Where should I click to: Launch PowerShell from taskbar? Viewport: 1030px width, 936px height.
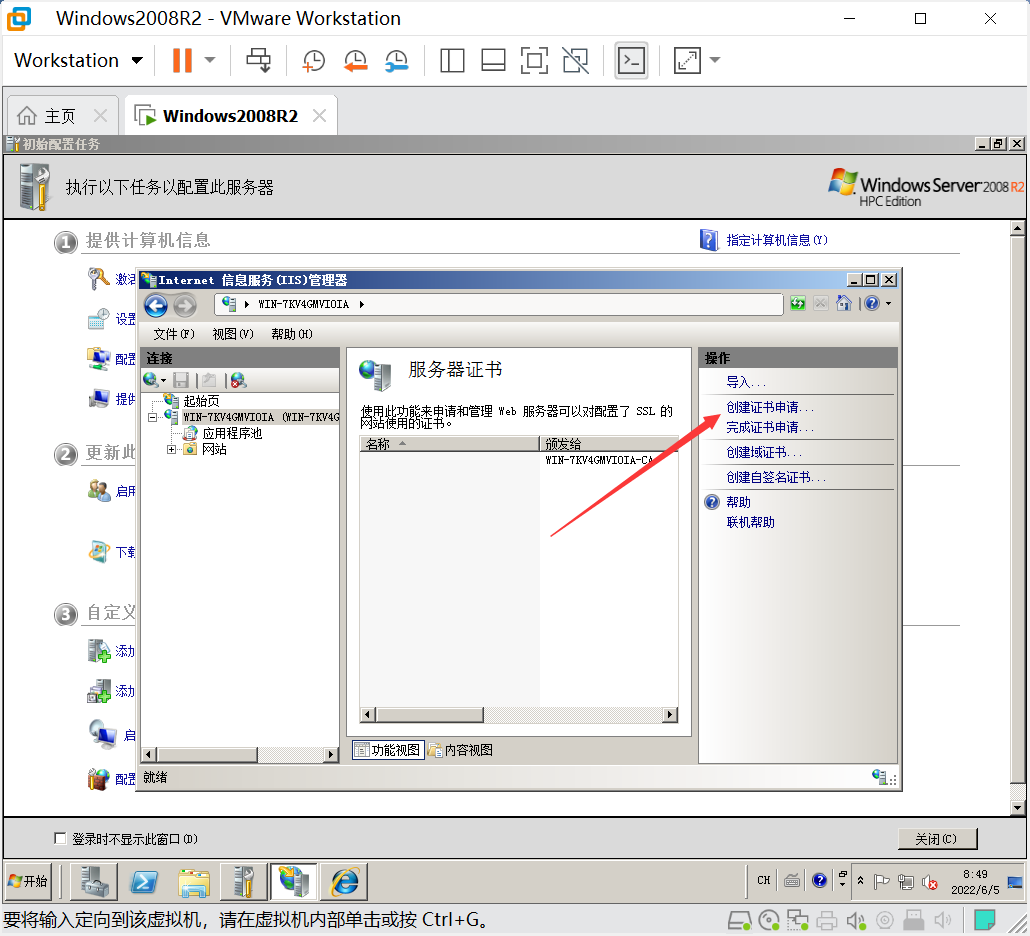[144, 881]
